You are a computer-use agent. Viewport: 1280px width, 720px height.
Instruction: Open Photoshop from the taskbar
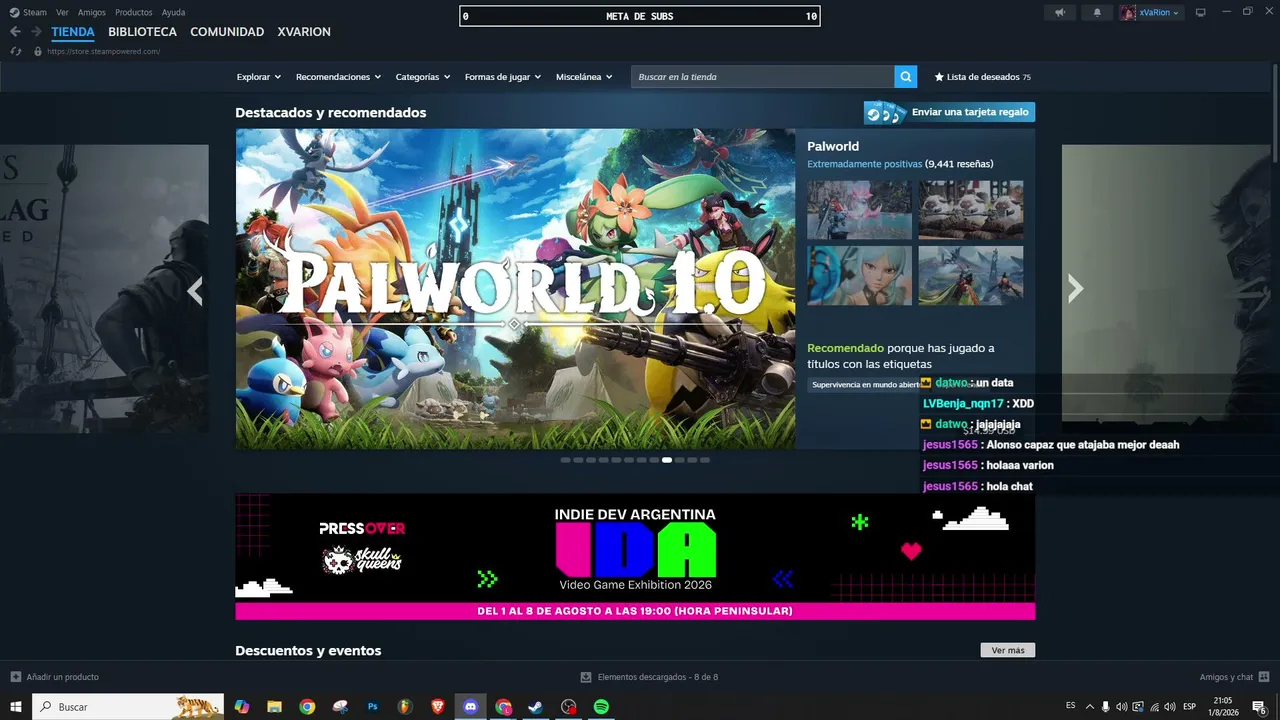[373, 707]
